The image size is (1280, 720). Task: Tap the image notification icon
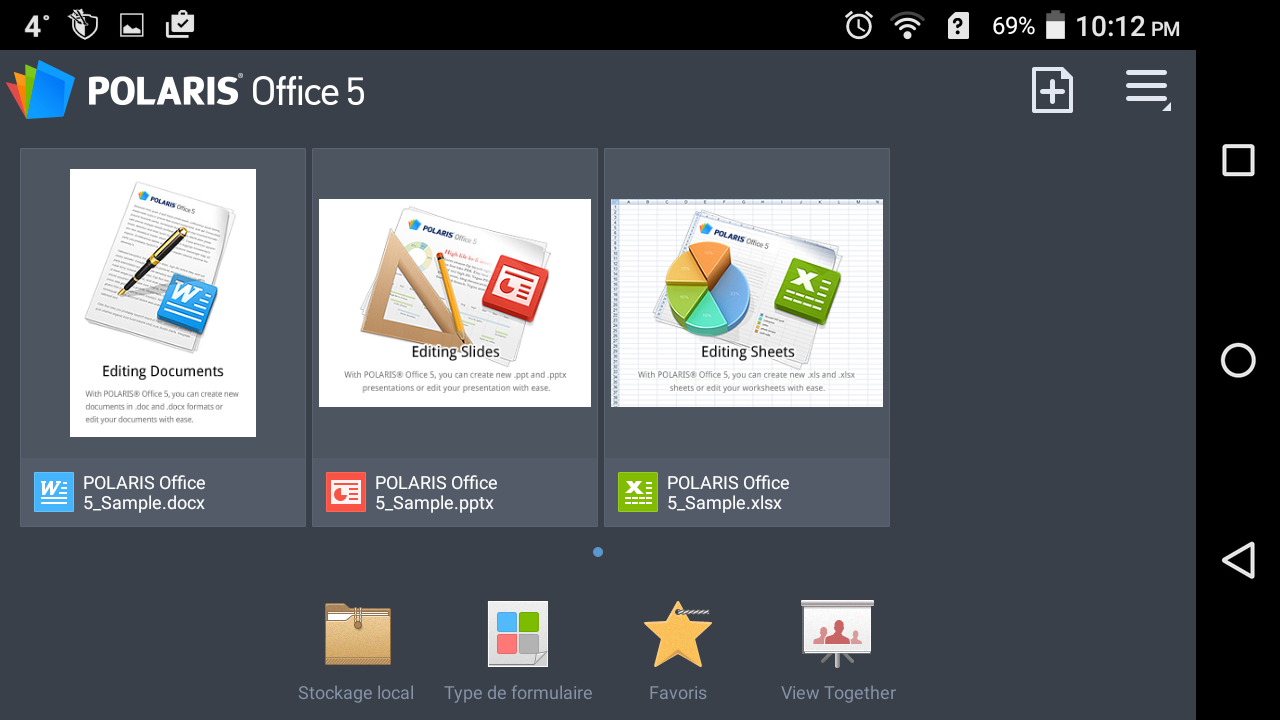coord(132,26)
